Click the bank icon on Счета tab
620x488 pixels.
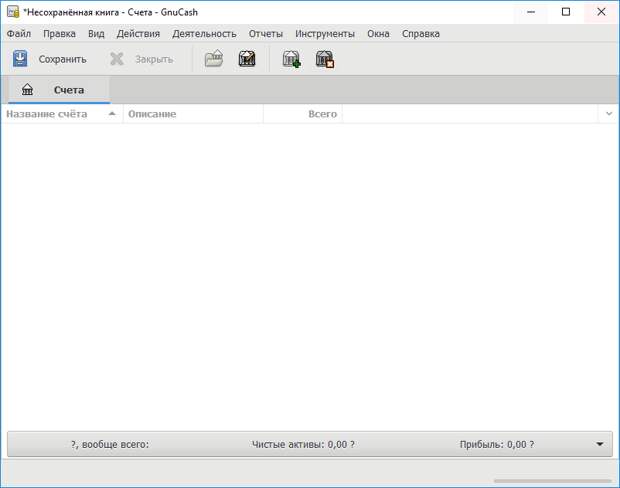(27, 89)
